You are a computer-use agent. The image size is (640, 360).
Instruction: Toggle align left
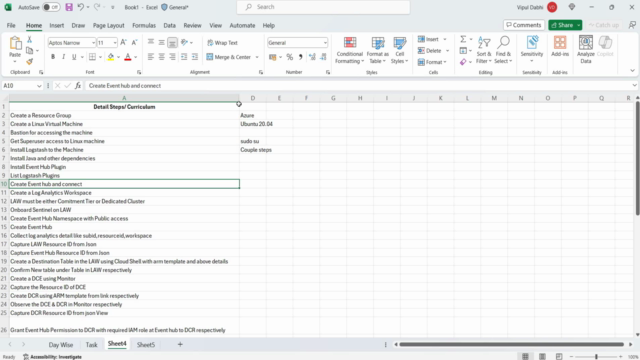(151, 57)
